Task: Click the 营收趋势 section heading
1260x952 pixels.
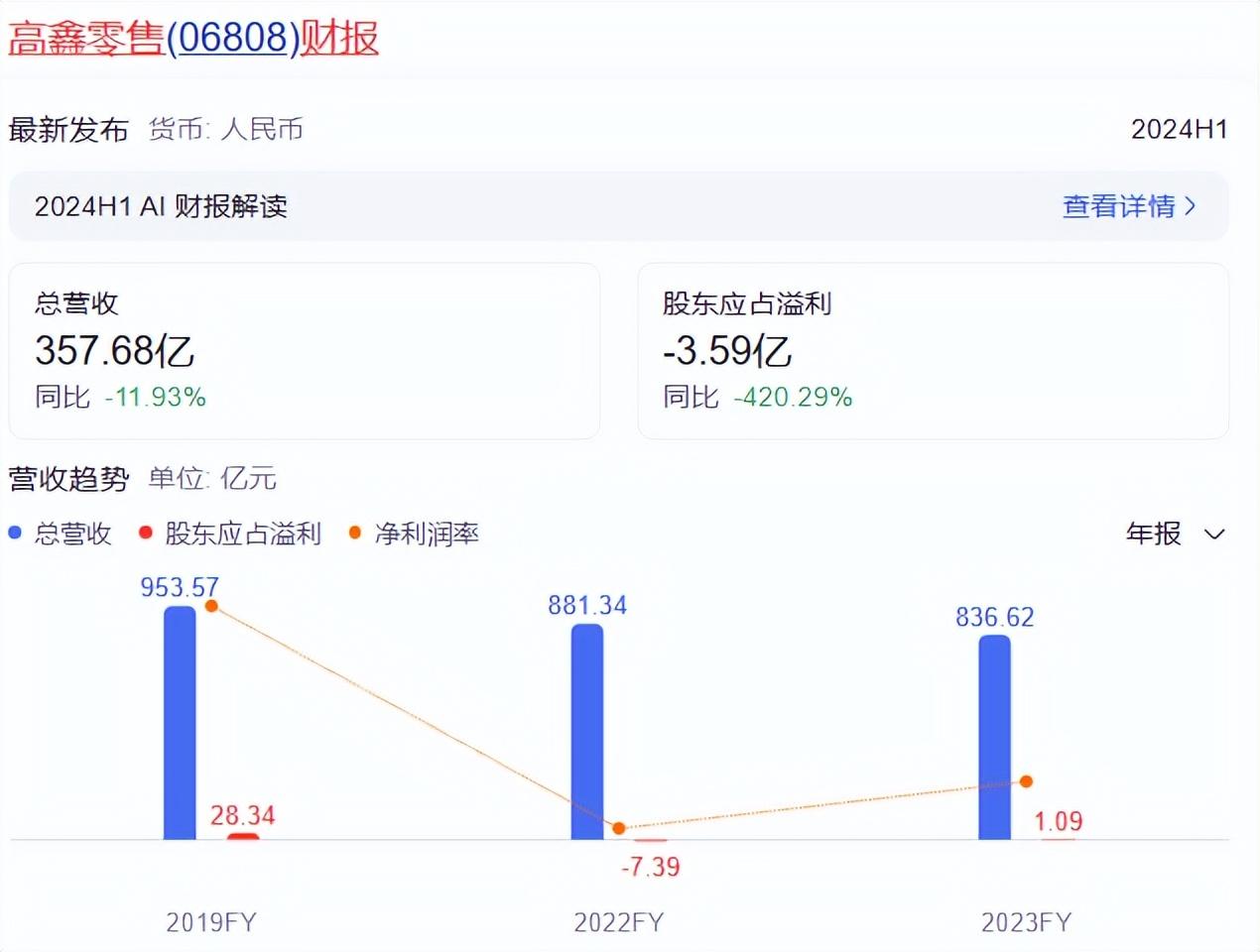Action: tap(68, 479)
